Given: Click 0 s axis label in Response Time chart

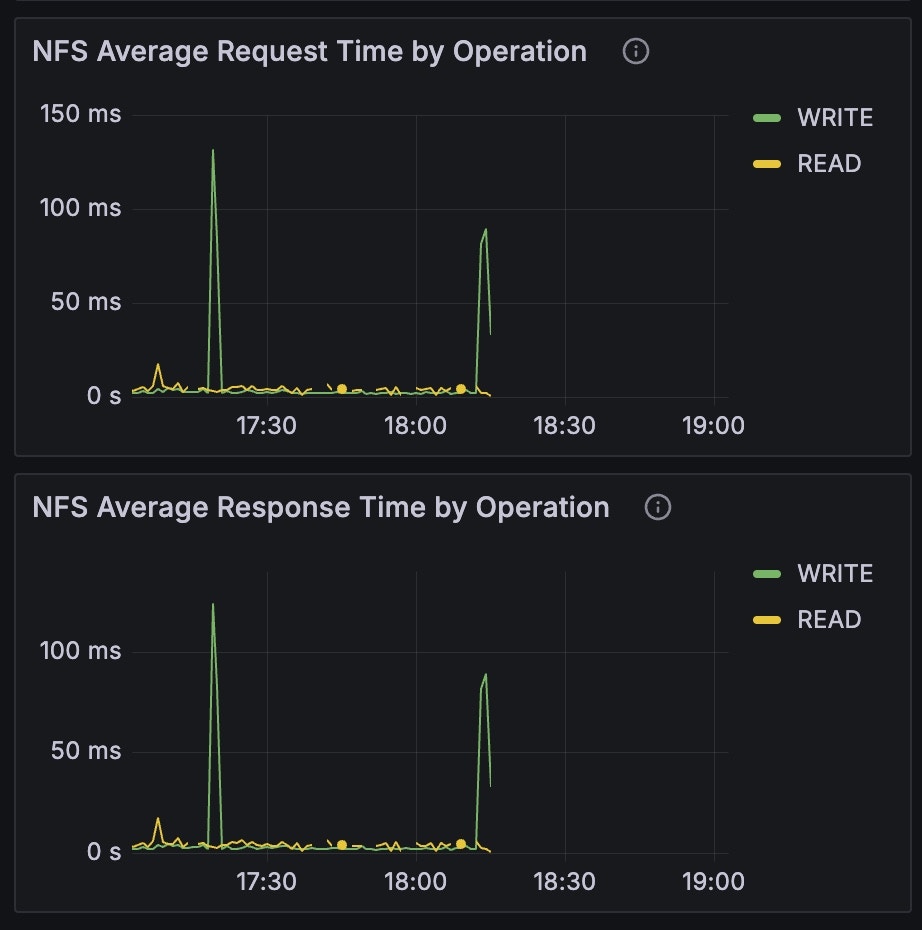Looking at the screenshot, I should [104, 852].
